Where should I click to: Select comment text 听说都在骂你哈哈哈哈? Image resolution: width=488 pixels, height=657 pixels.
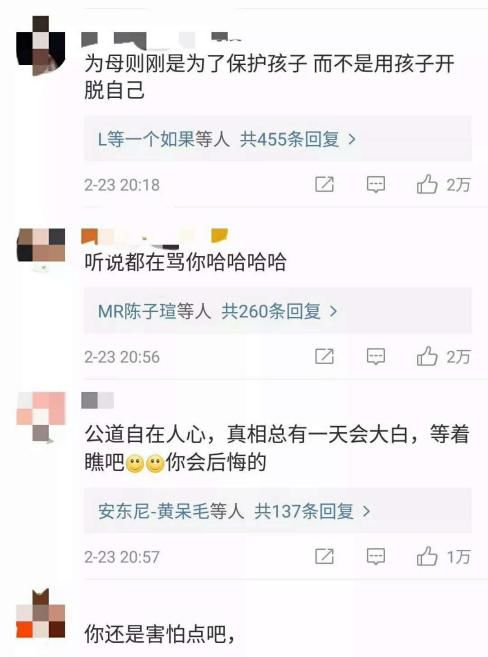point(186,262)
